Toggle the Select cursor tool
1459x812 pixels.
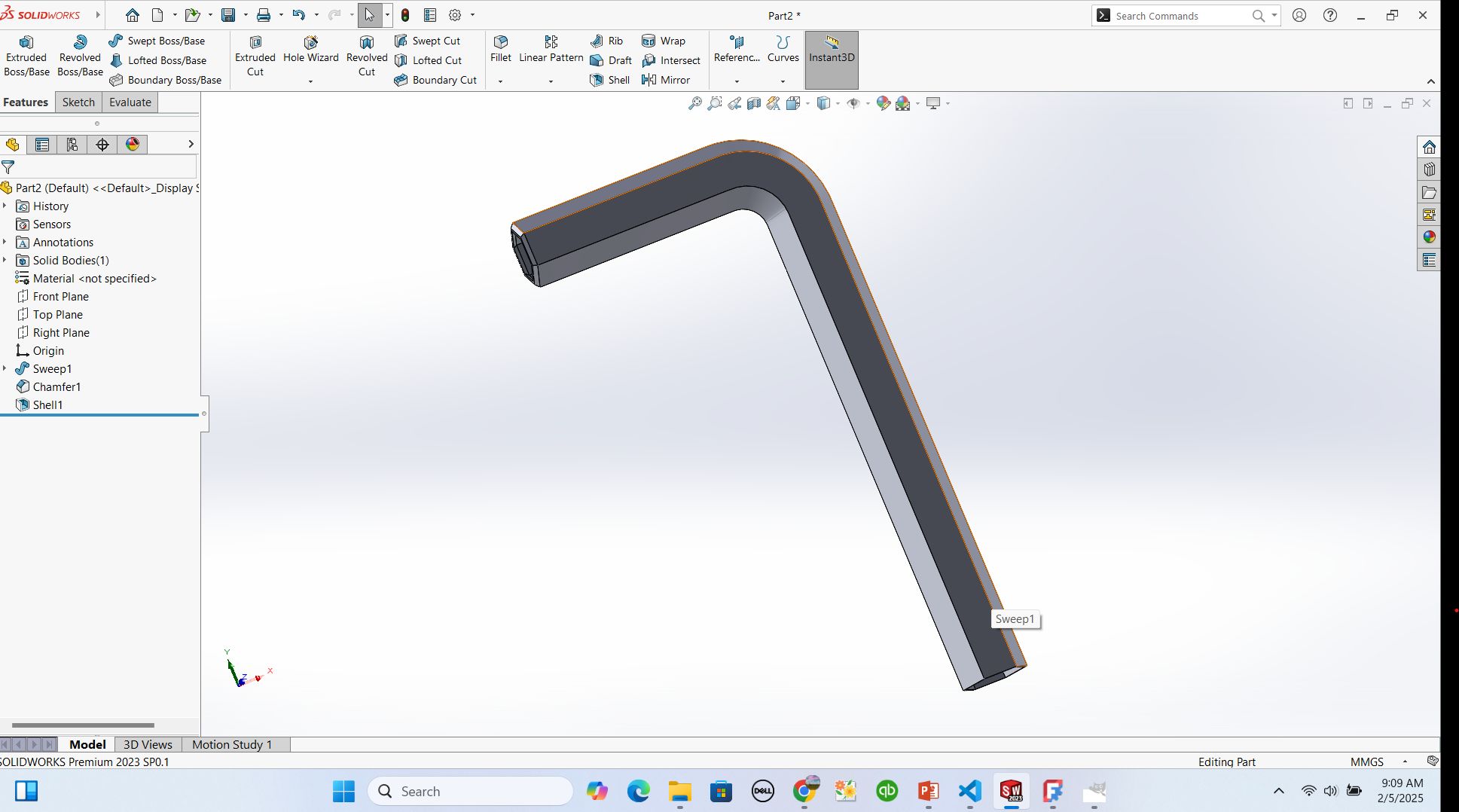pos(370,15)
